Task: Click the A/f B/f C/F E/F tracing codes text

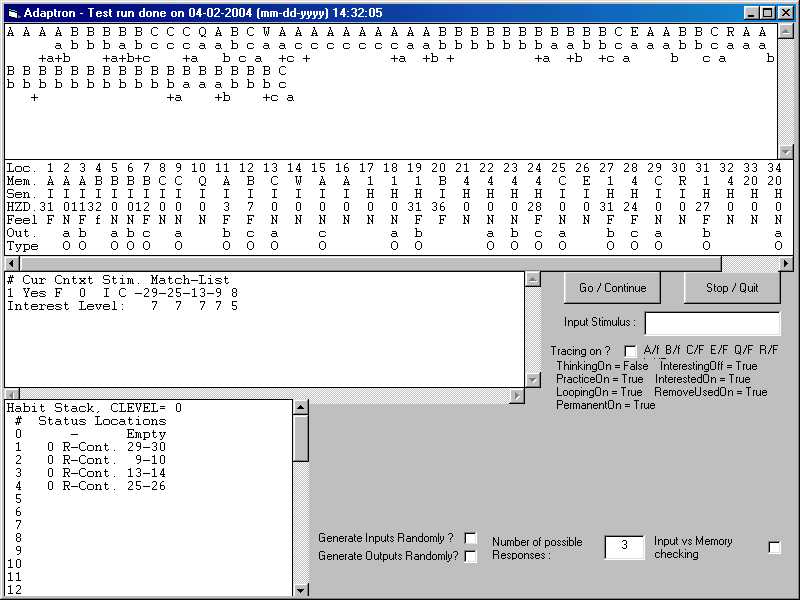Action: [x=711, y=350]
